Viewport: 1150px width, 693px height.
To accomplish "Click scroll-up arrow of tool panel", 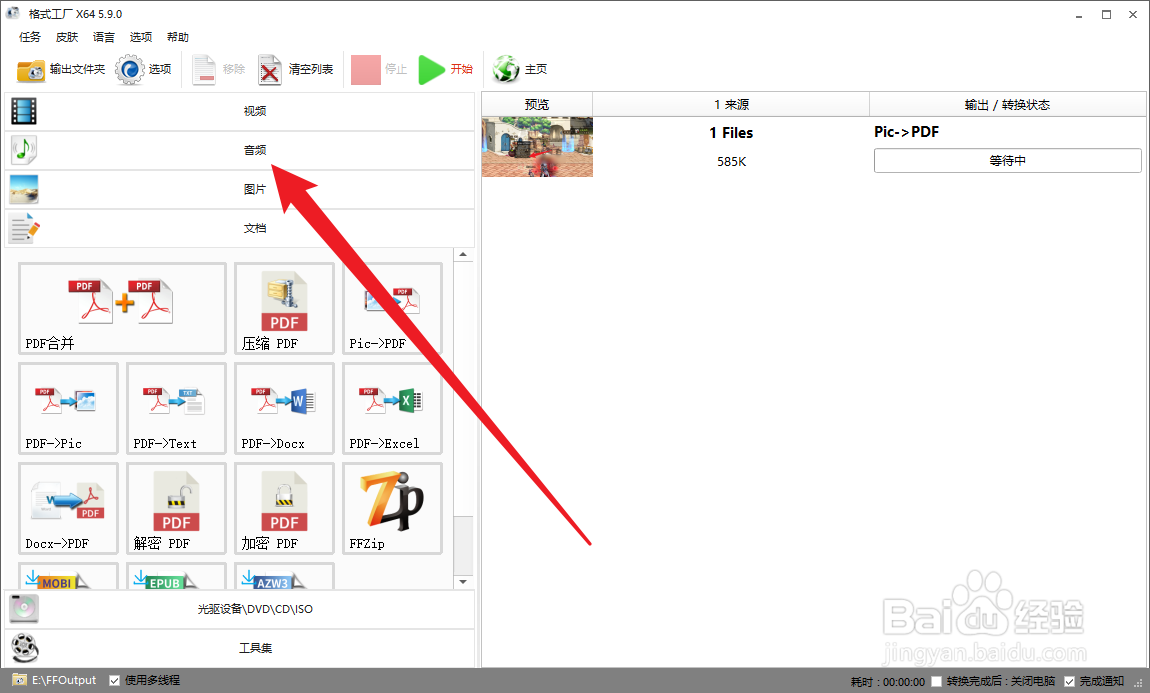I will (463, 255).
